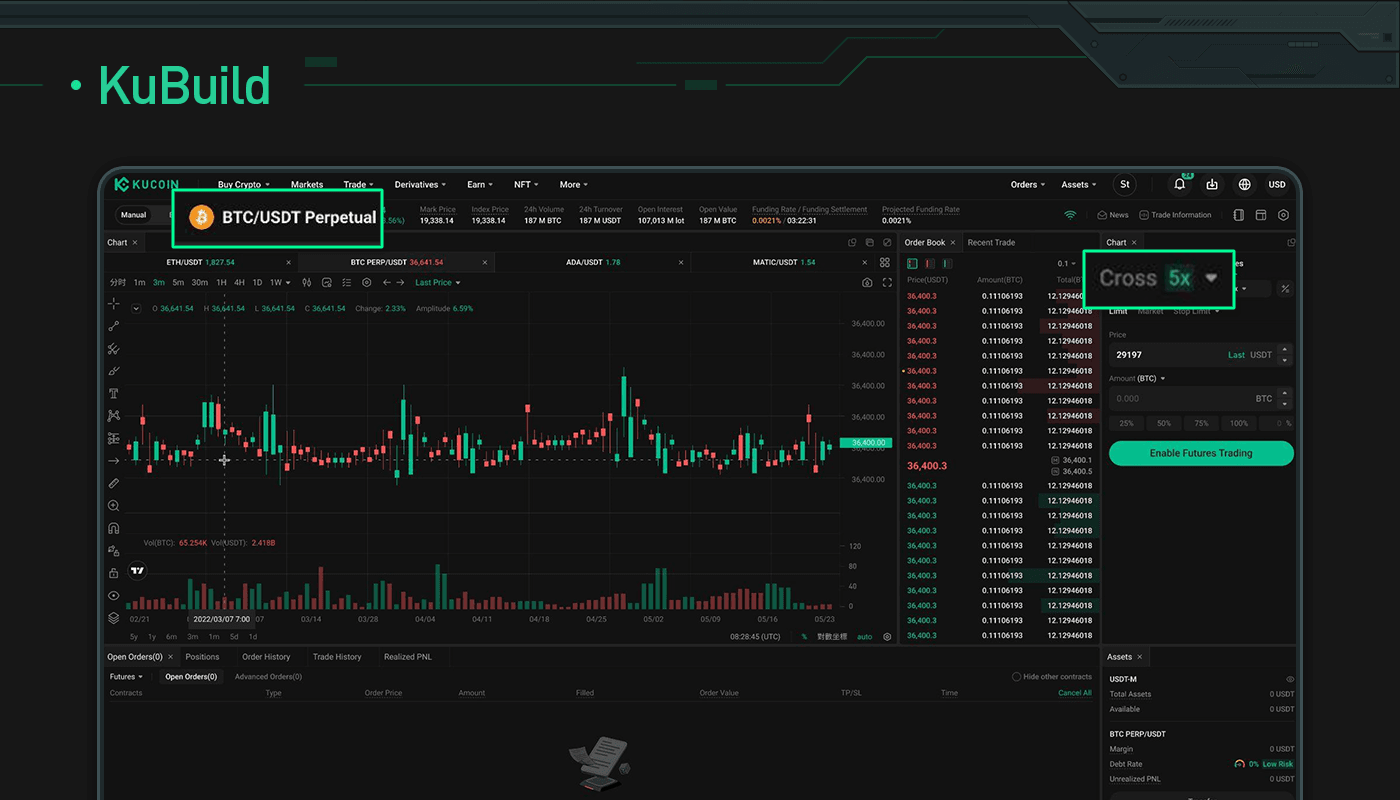1400x800 pixels.
Task: Click the green network connection status icon
Action: [x=1070, y=215]
